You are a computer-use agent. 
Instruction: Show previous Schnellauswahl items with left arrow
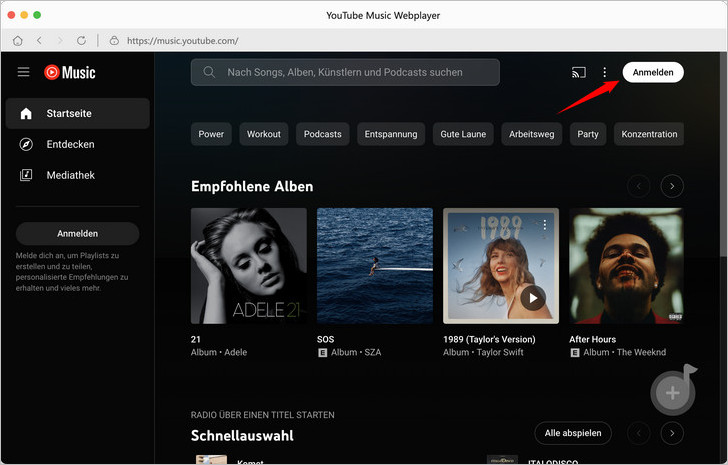pyautogui.click(x=638, y=433)
